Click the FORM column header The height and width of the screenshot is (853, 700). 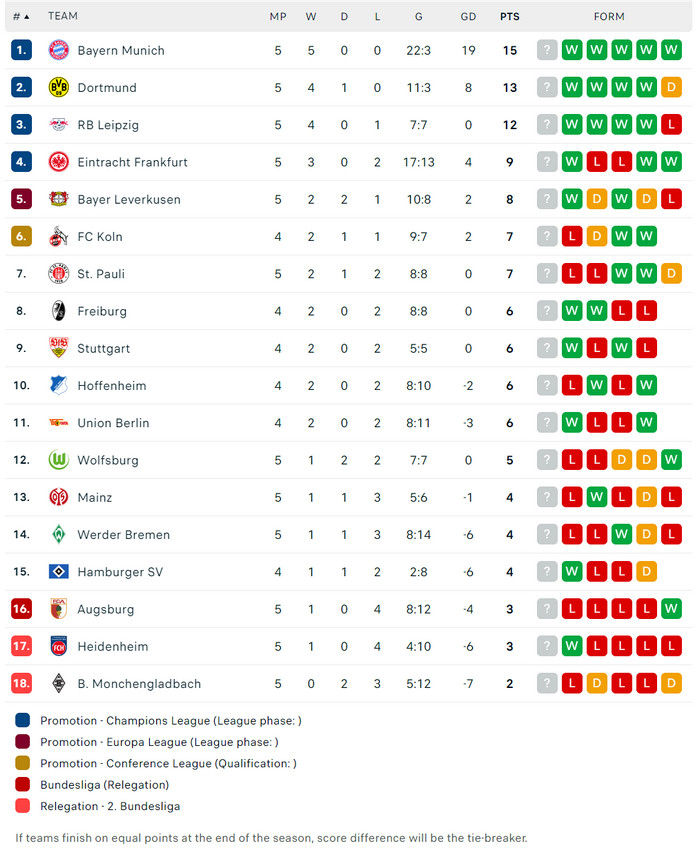(609, 17)
